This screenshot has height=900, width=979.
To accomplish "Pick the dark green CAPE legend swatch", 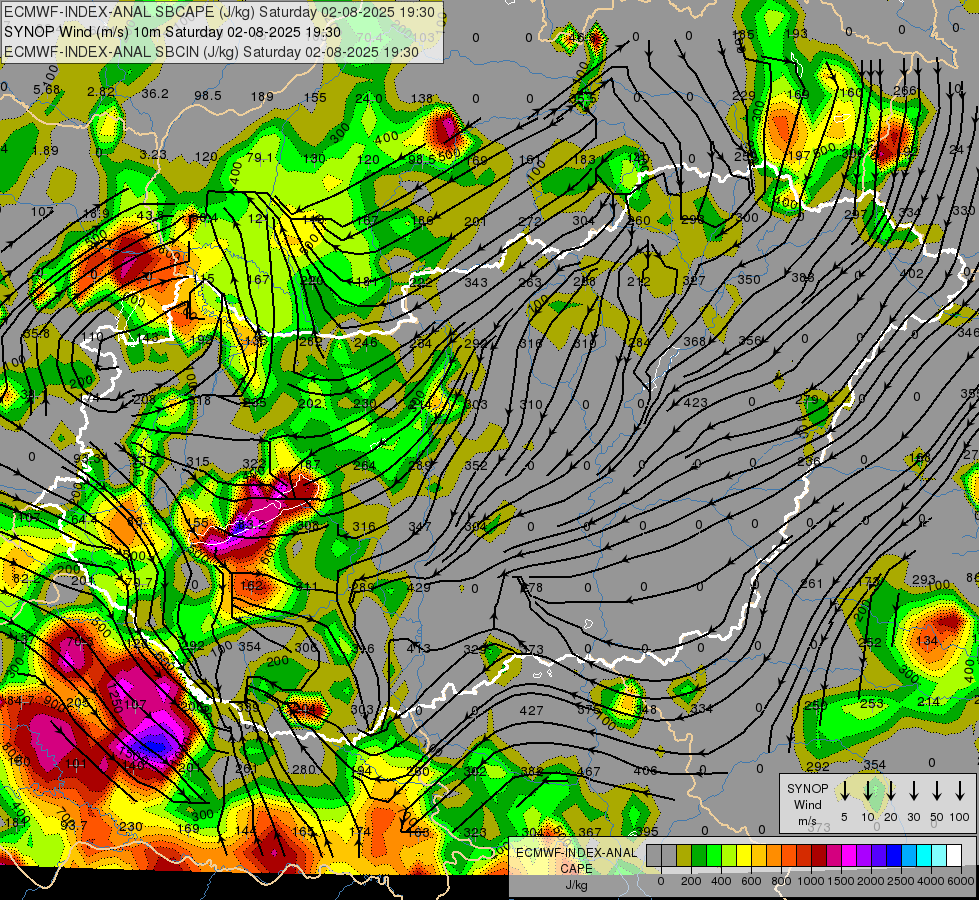I will 699,856.
